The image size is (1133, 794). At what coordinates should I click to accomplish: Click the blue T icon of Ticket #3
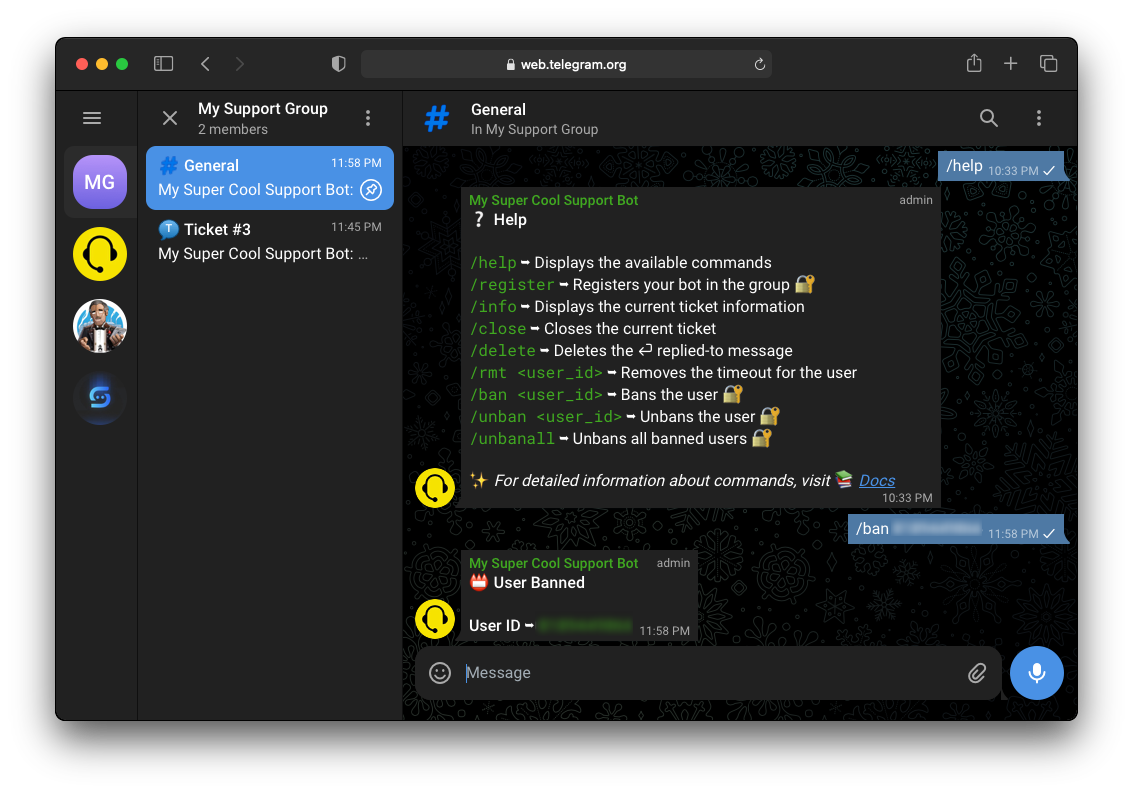tap(168, 229)
